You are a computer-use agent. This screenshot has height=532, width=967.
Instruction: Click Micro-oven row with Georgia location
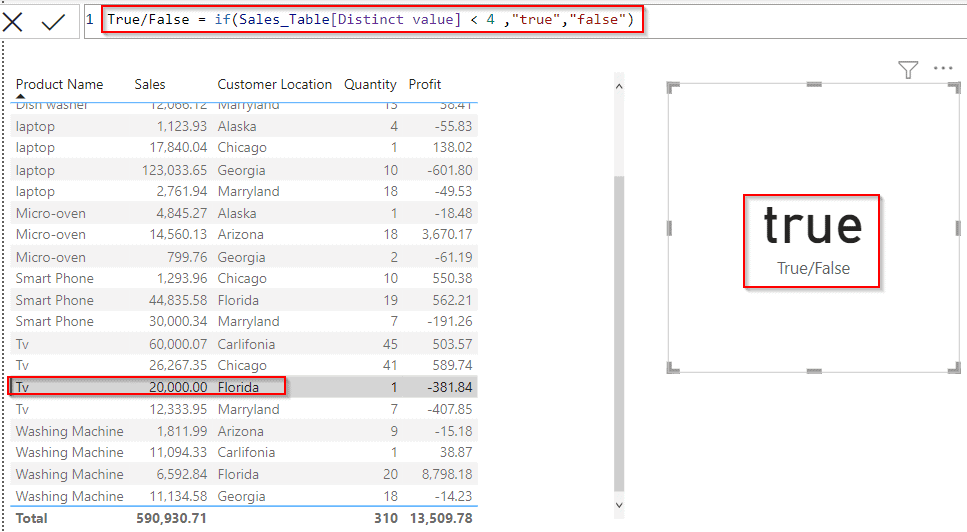(244, 257)
